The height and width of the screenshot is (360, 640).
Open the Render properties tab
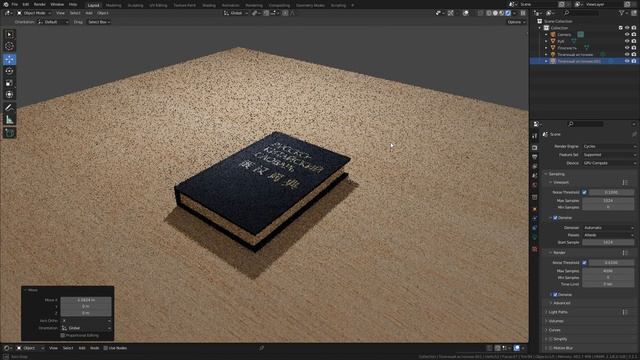click(535, 147)
